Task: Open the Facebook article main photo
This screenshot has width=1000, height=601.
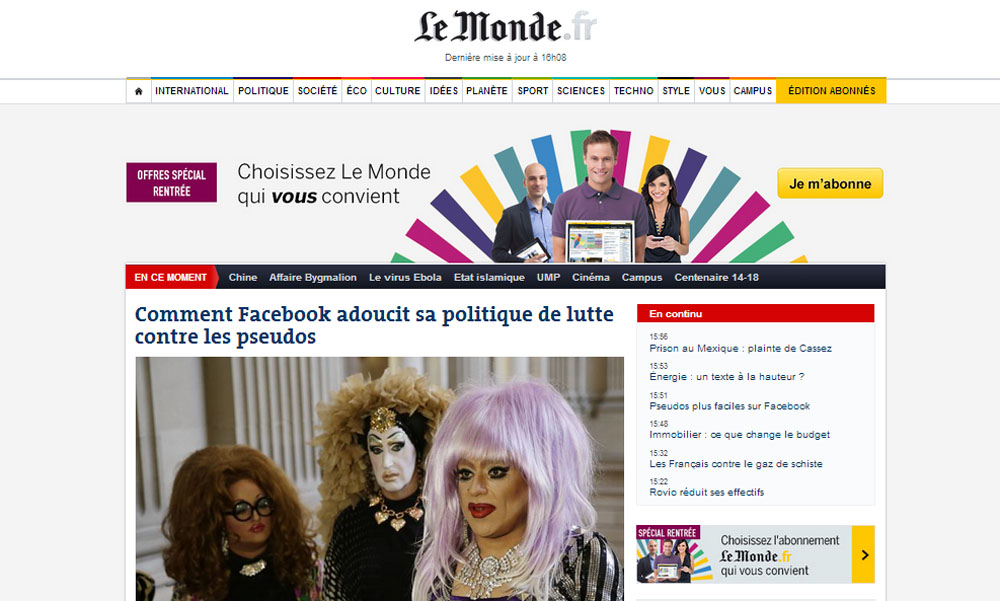Action: click(x=379, y=479)
